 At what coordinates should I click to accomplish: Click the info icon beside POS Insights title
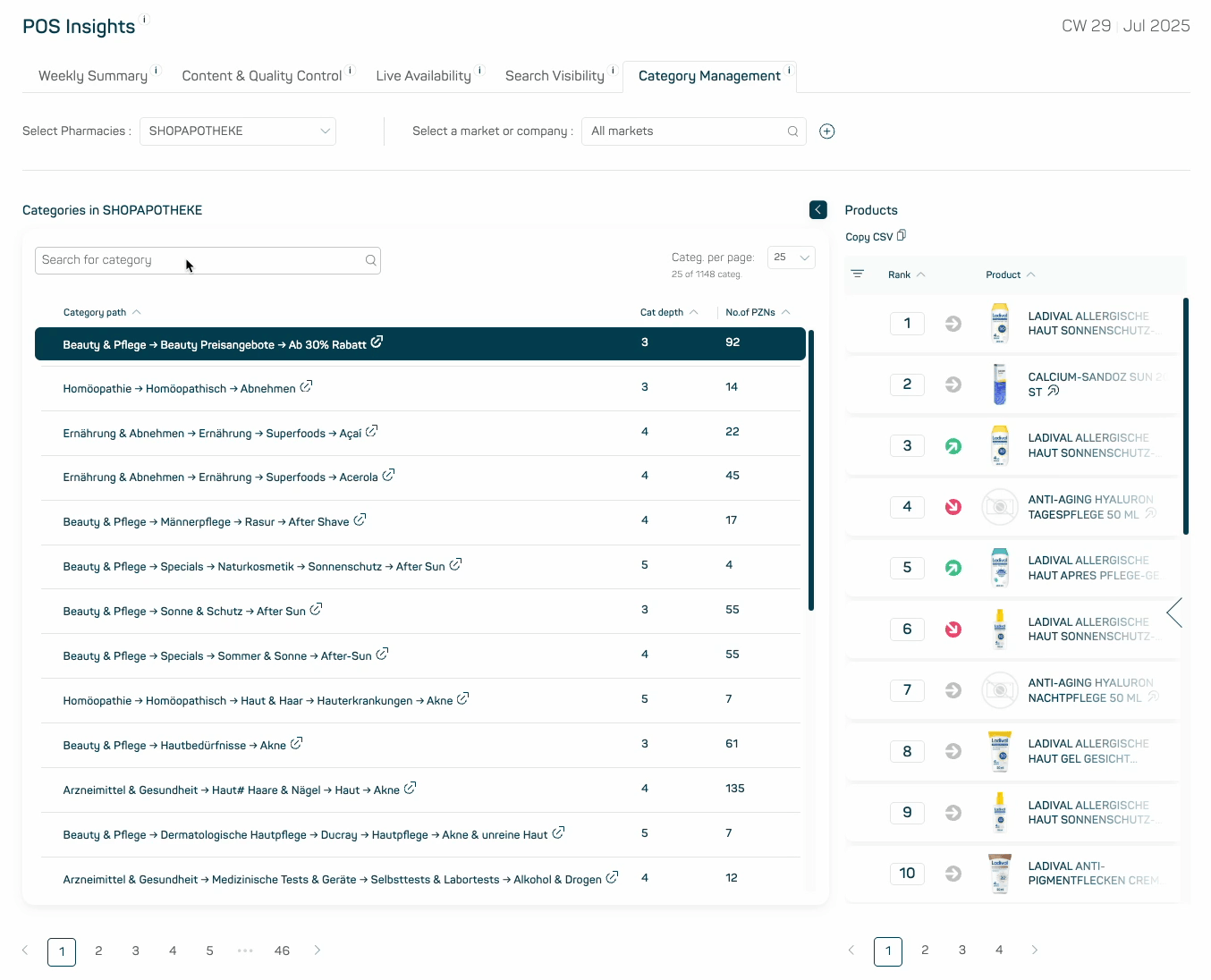[144, 20]
